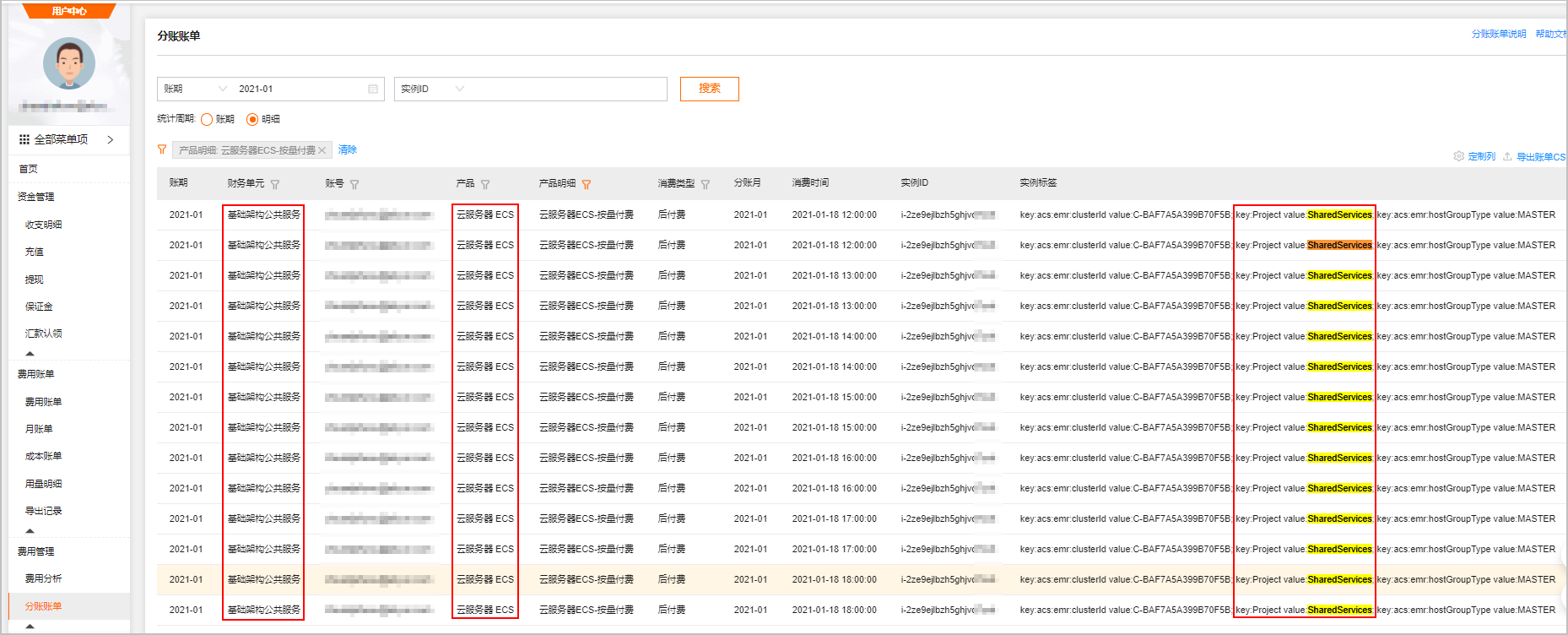Image resolution: width=1568 pixels, height=635 pixels.
Task: Click the gear icon beside 定制列
Action: click(1458, 156)
